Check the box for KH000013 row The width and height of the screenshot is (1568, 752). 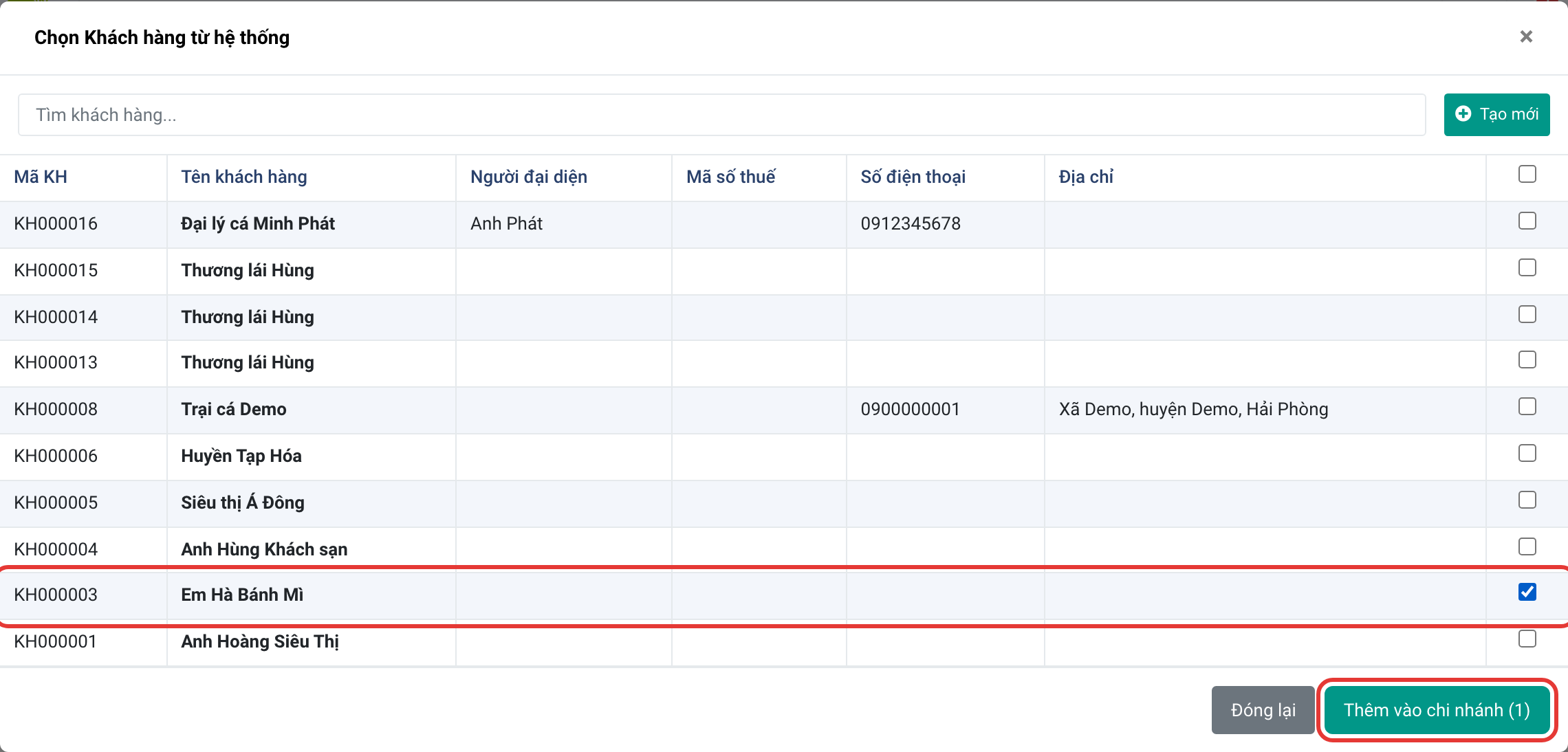1527,360
